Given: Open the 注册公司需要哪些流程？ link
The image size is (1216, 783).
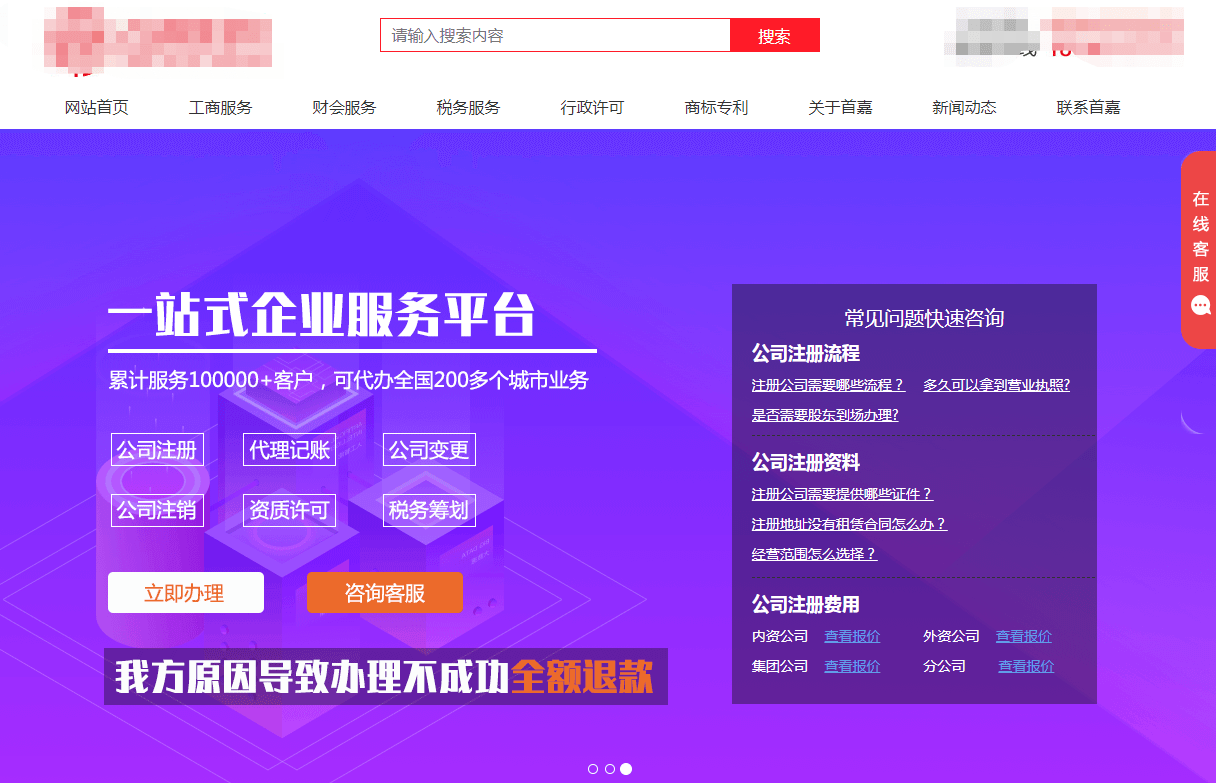Looking at the screenshot, I should pos(828,385).
